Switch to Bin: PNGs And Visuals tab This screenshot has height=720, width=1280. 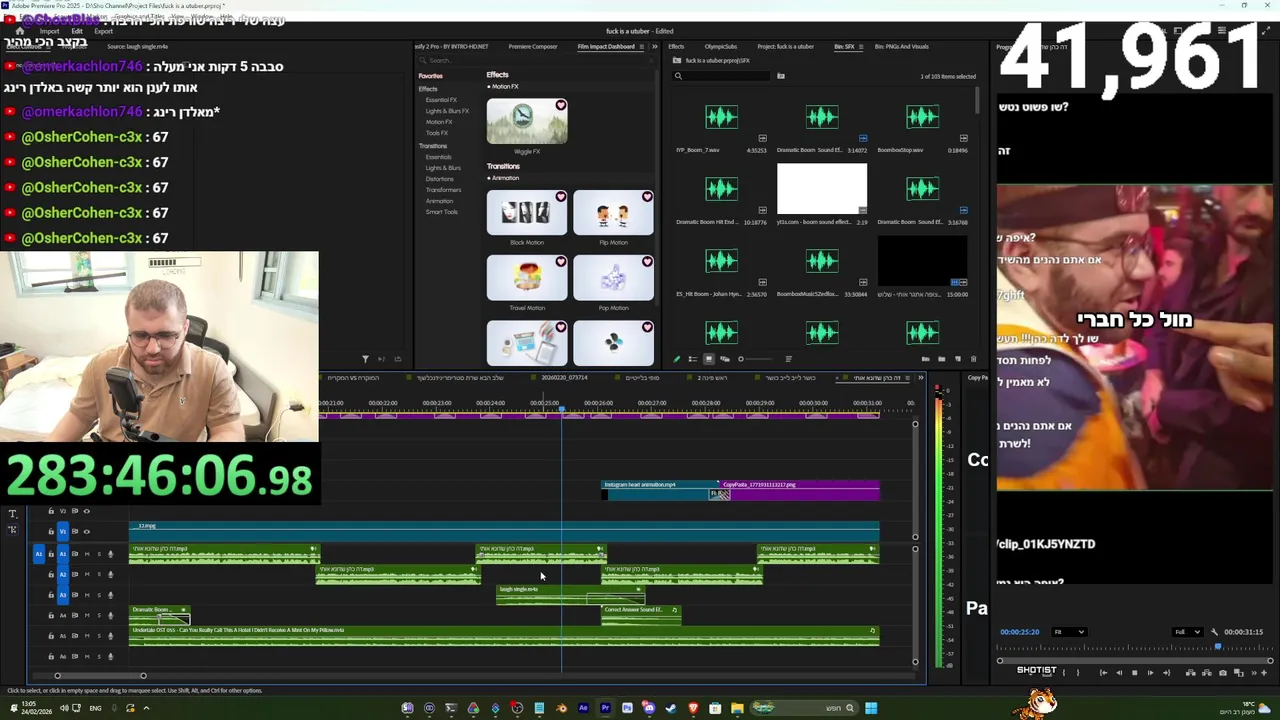click(902, 47)
